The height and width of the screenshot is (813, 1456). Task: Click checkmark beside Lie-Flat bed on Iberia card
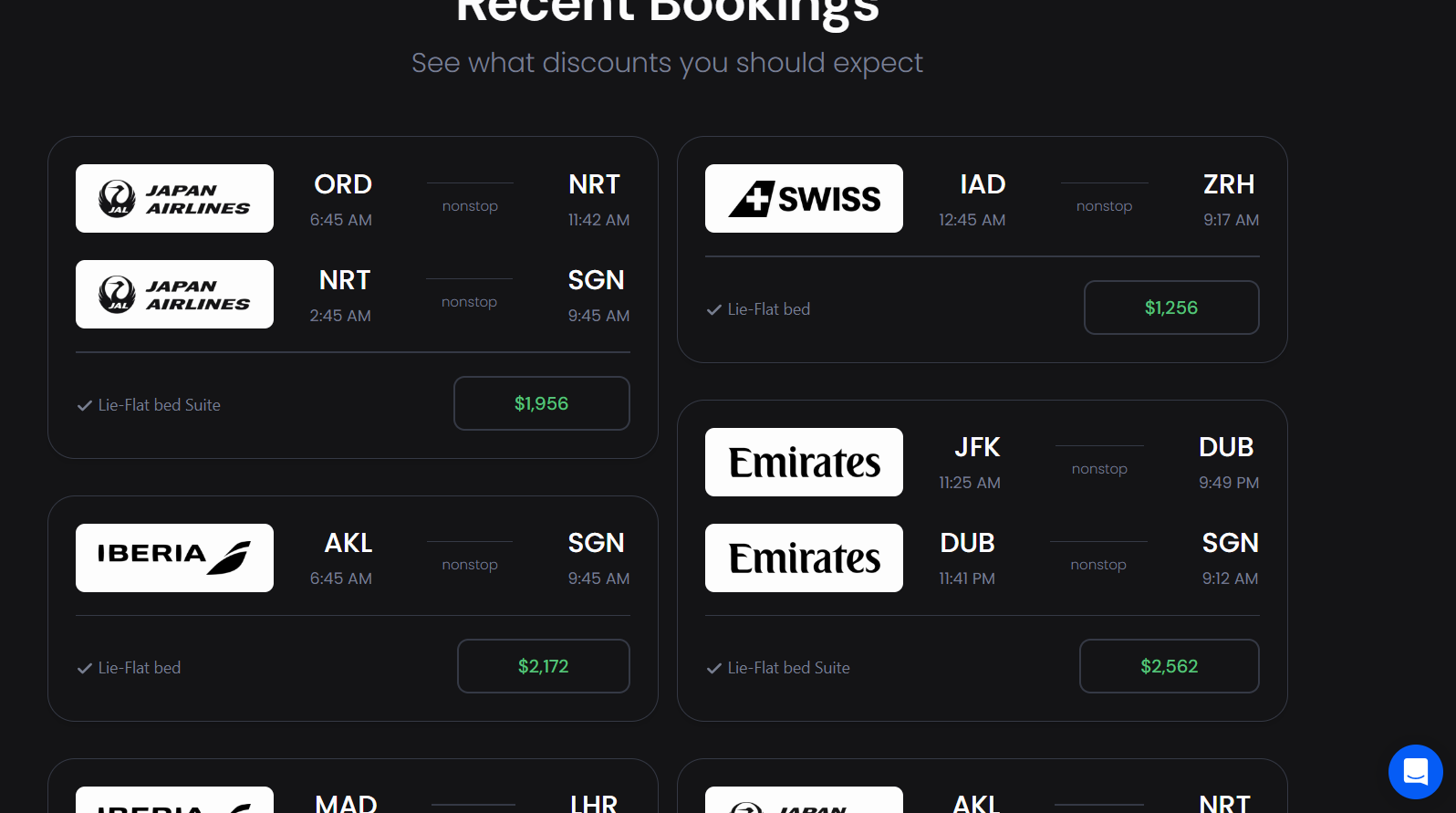tap(85, 668)
